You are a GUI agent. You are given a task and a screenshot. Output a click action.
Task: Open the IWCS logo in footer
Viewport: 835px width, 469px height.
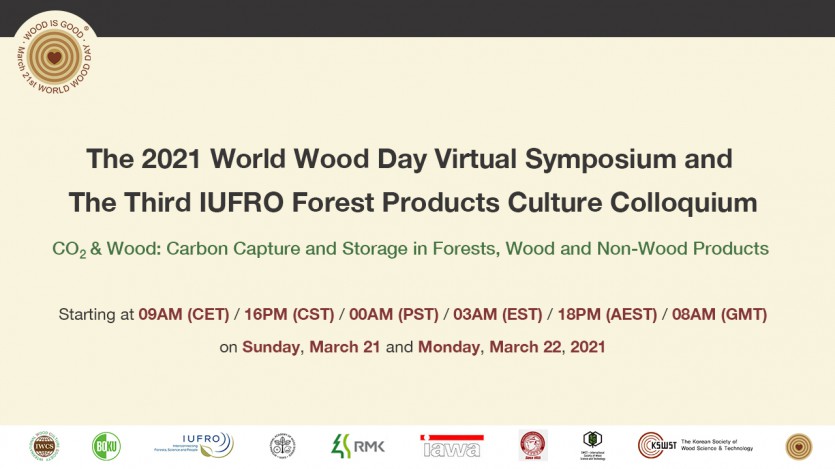tap(44, 446)
